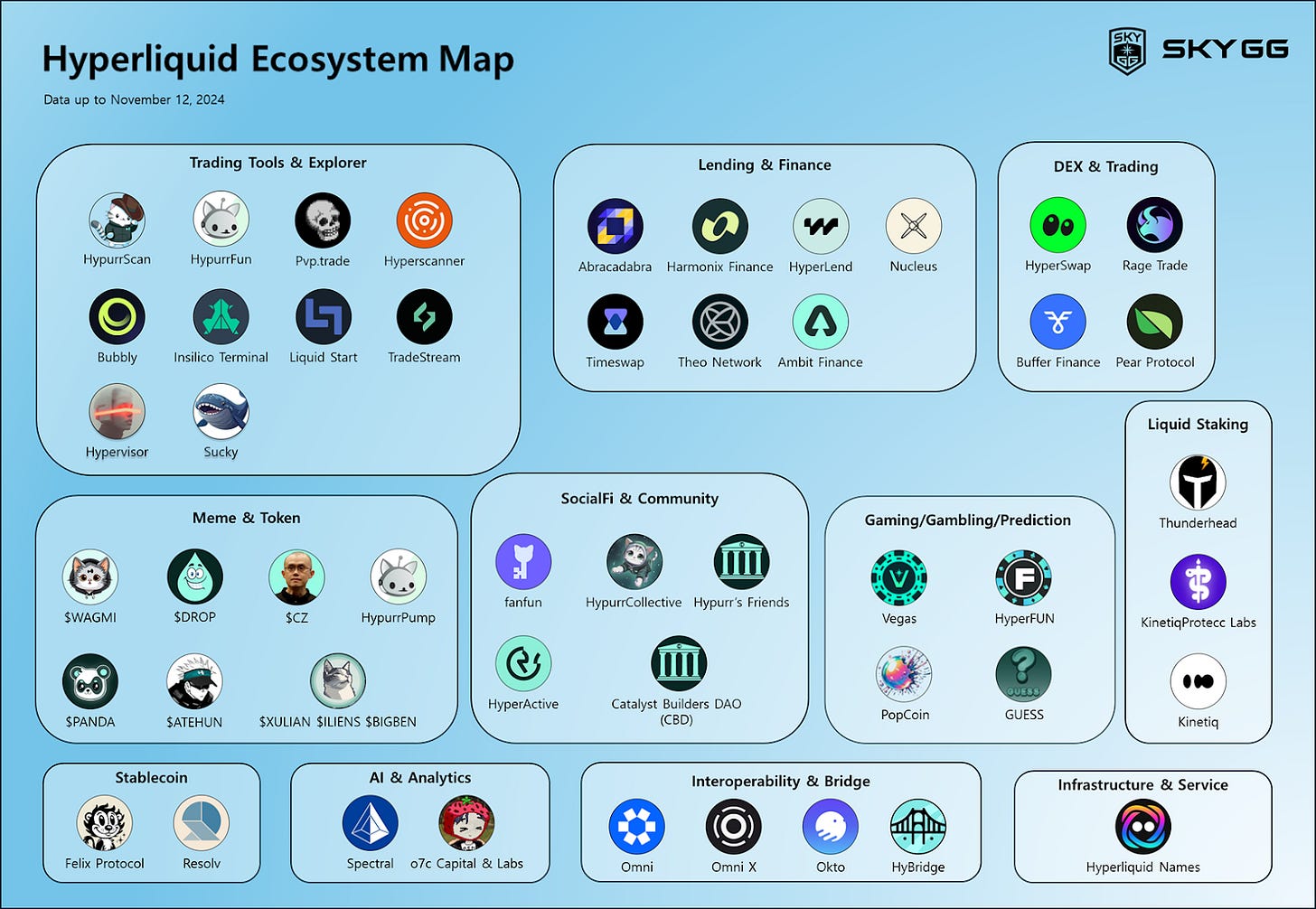1316x909 pixels.
Task: Select the Bubbly ring icon
Action: (x=117, y=317)
